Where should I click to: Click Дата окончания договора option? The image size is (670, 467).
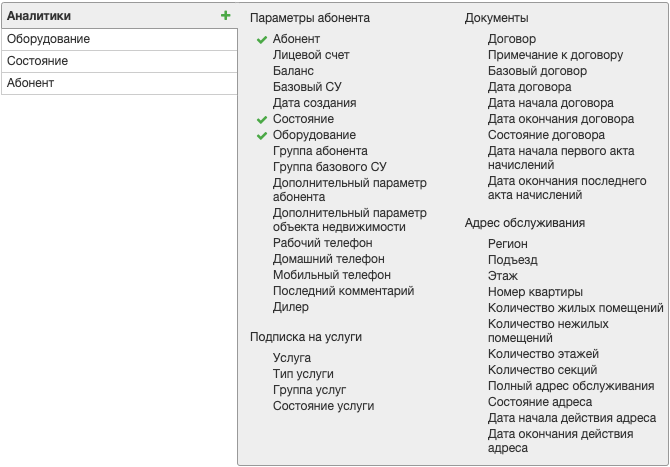point(561,119)
